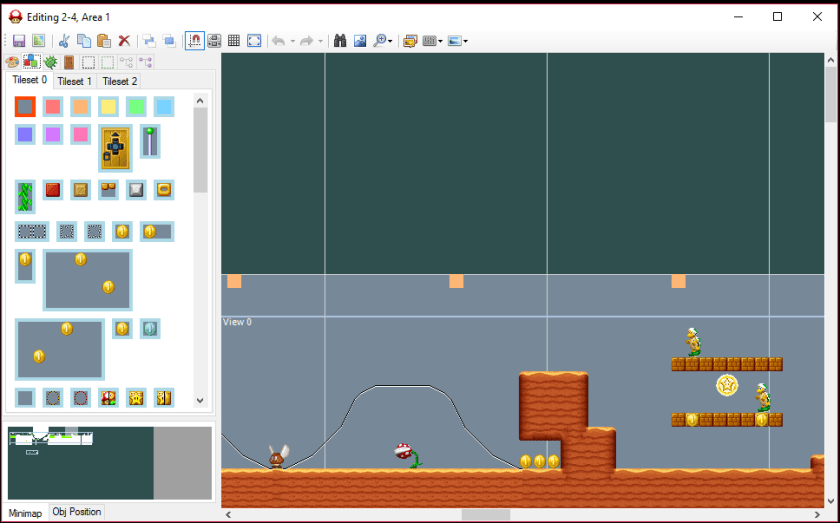This screenshot has width=840, height=523.
Task: Expand the magnifier zoom dropdown
Action: [x=390, y=42]
